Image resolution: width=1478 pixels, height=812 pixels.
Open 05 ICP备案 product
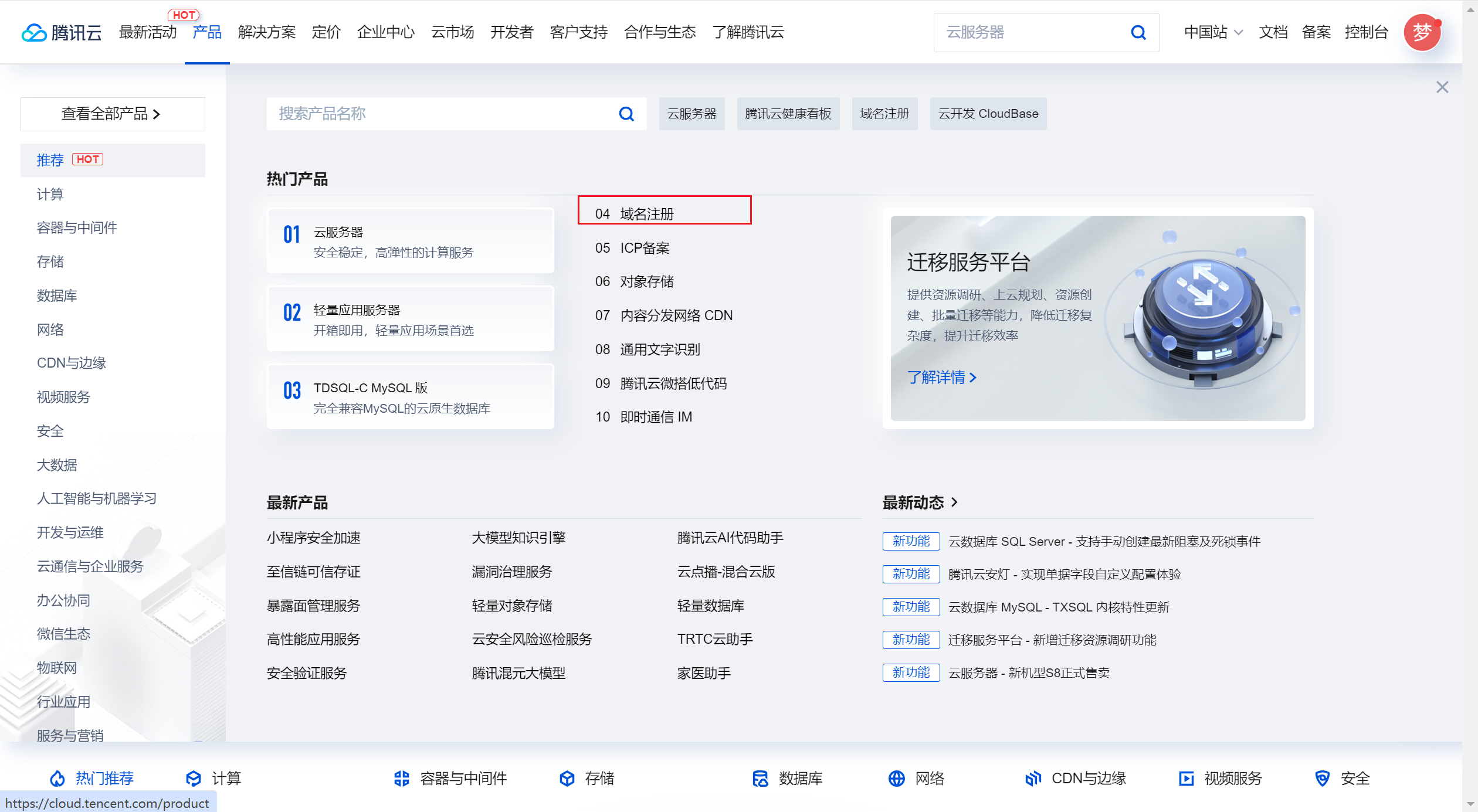click(x=632, y=248)
